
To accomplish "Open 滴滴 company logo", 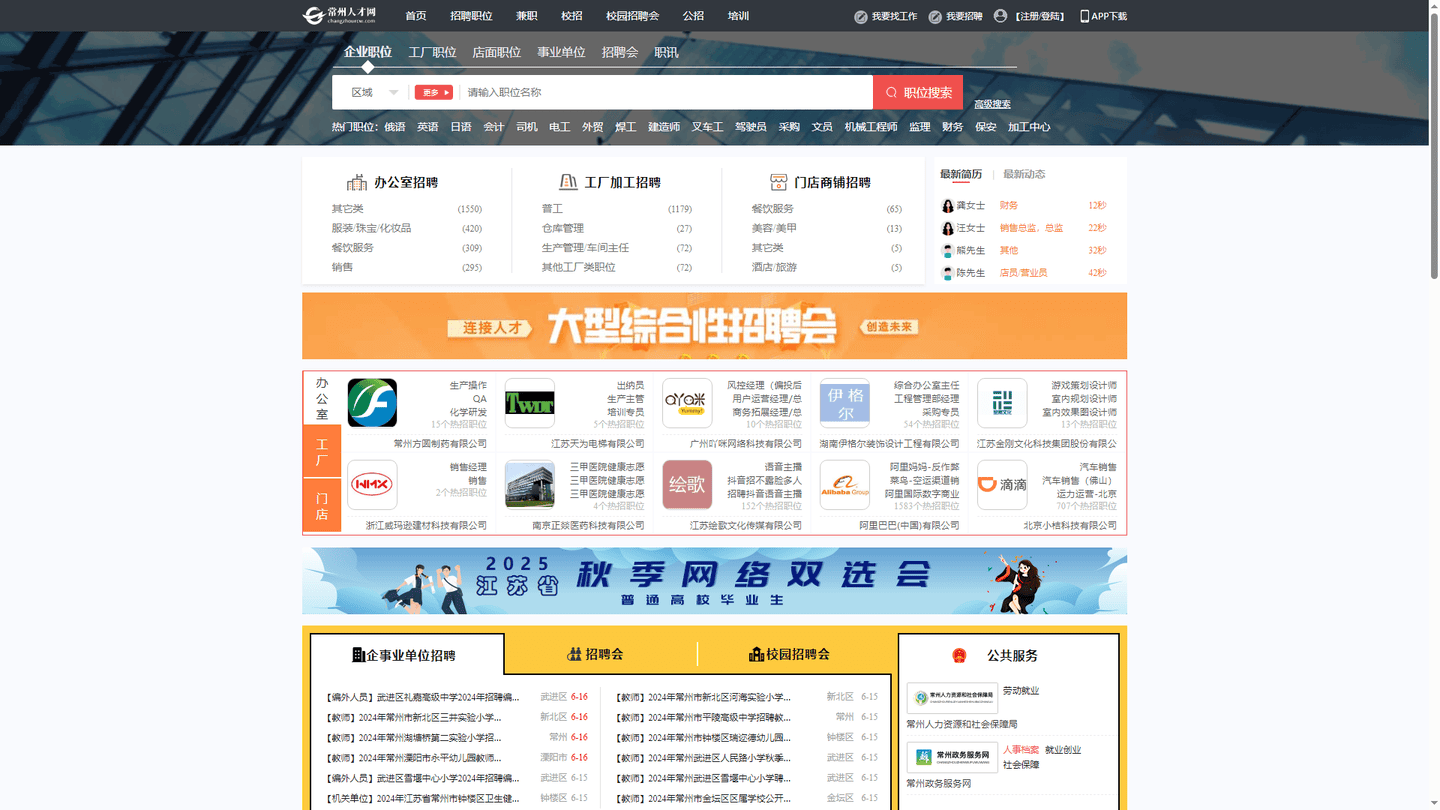I will point(1002,485).
